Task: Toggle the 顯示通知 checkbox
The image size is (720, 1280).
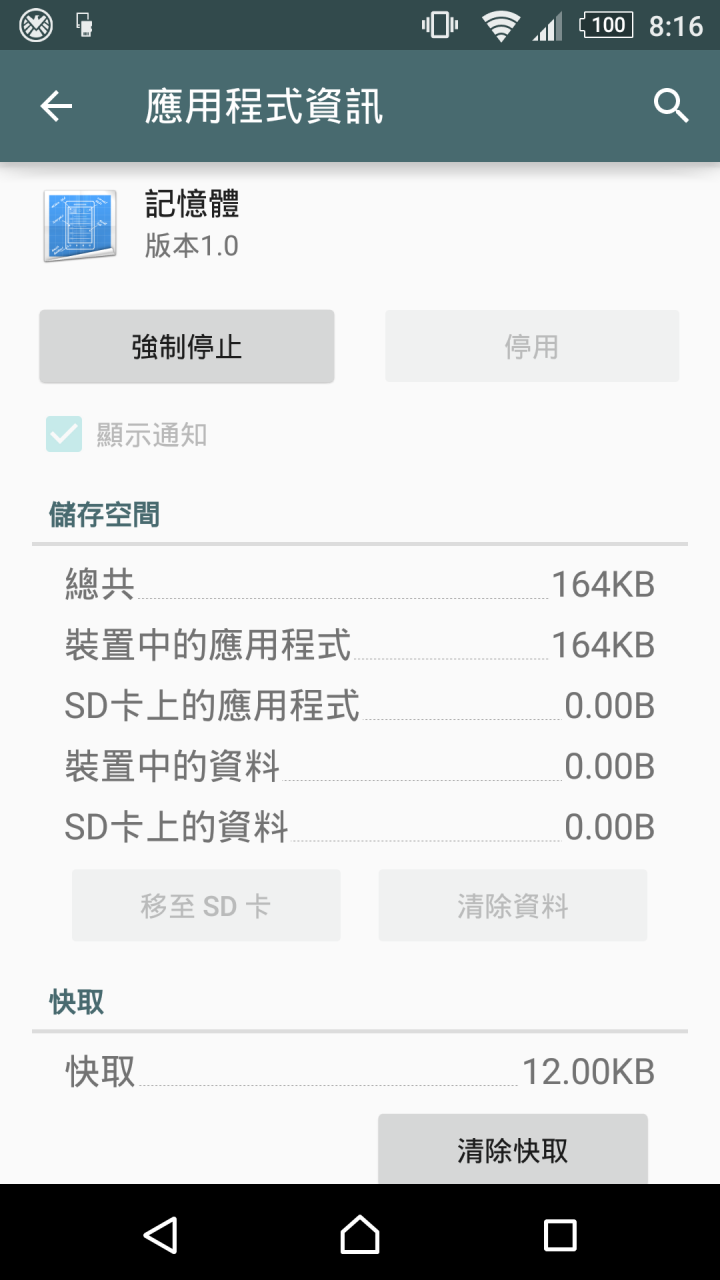Action: 64,435
